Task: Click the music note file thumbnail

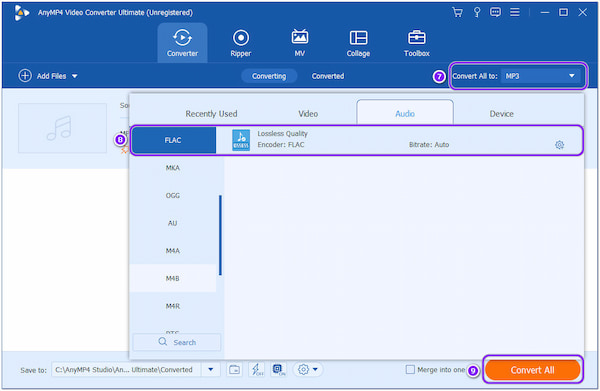Action: (62, 128)
